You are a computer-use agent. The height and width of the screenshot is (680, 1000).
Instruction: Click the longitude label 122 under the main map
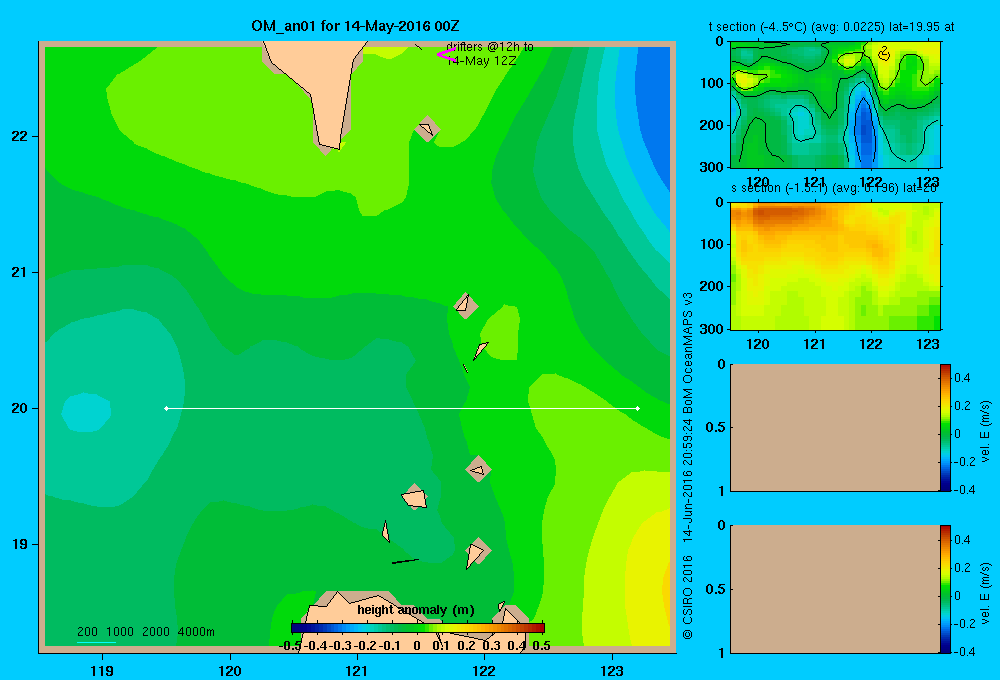[484, 670]
